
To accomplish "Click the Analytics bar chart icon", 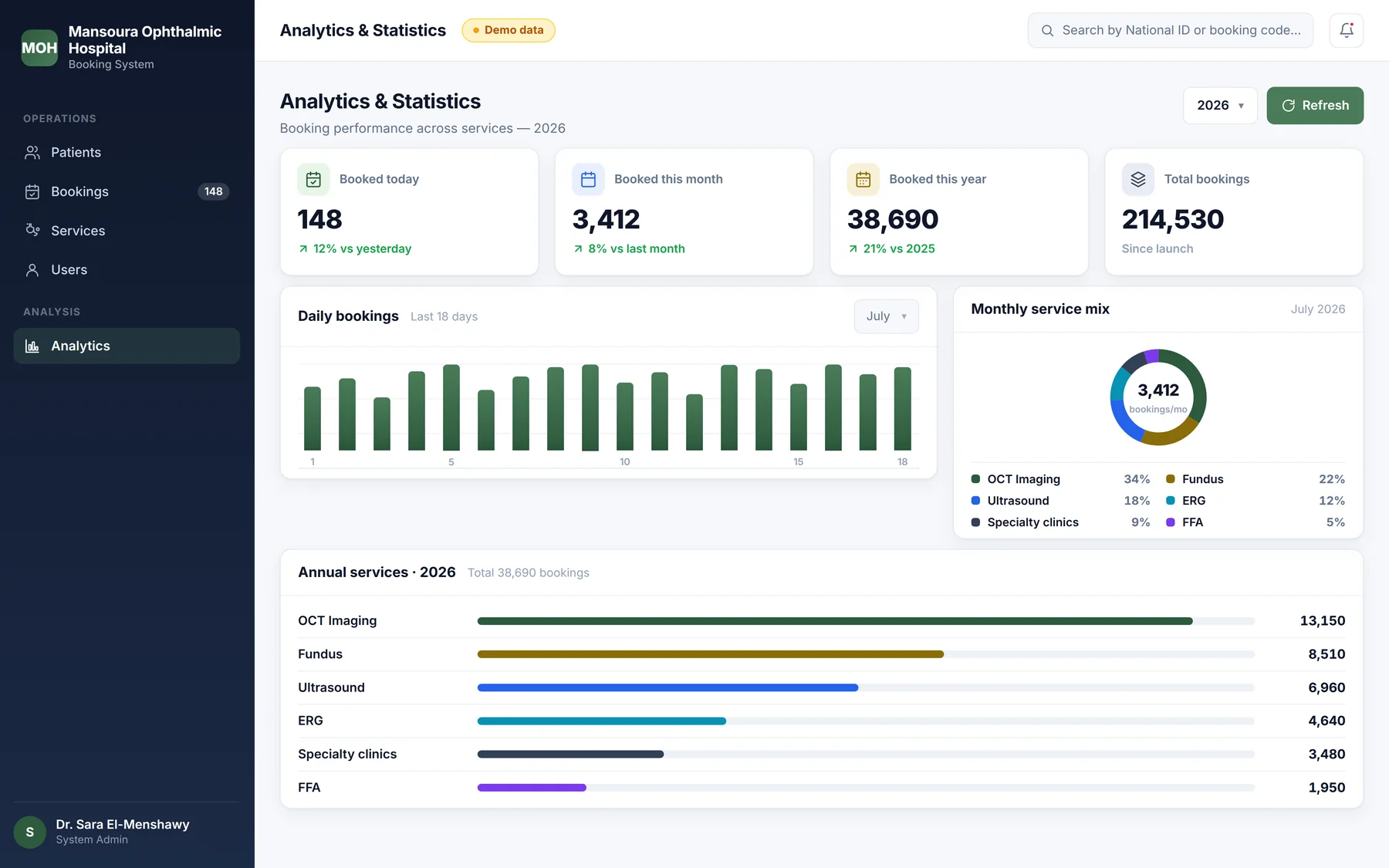I will point(32,346).
